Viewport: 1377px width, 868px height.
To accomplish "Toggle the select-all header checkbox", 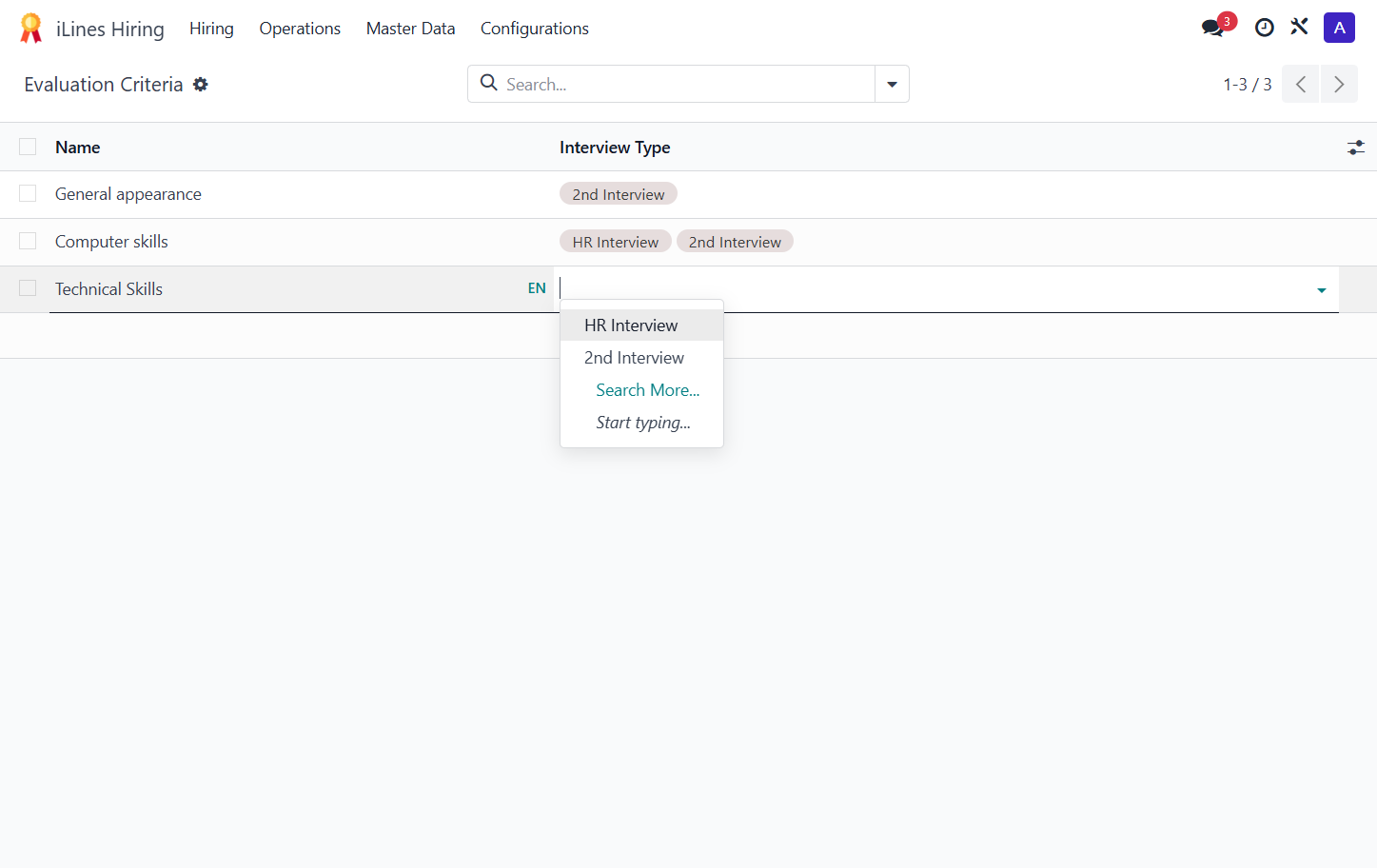I will pyautogui.click(x=28, y=147).
